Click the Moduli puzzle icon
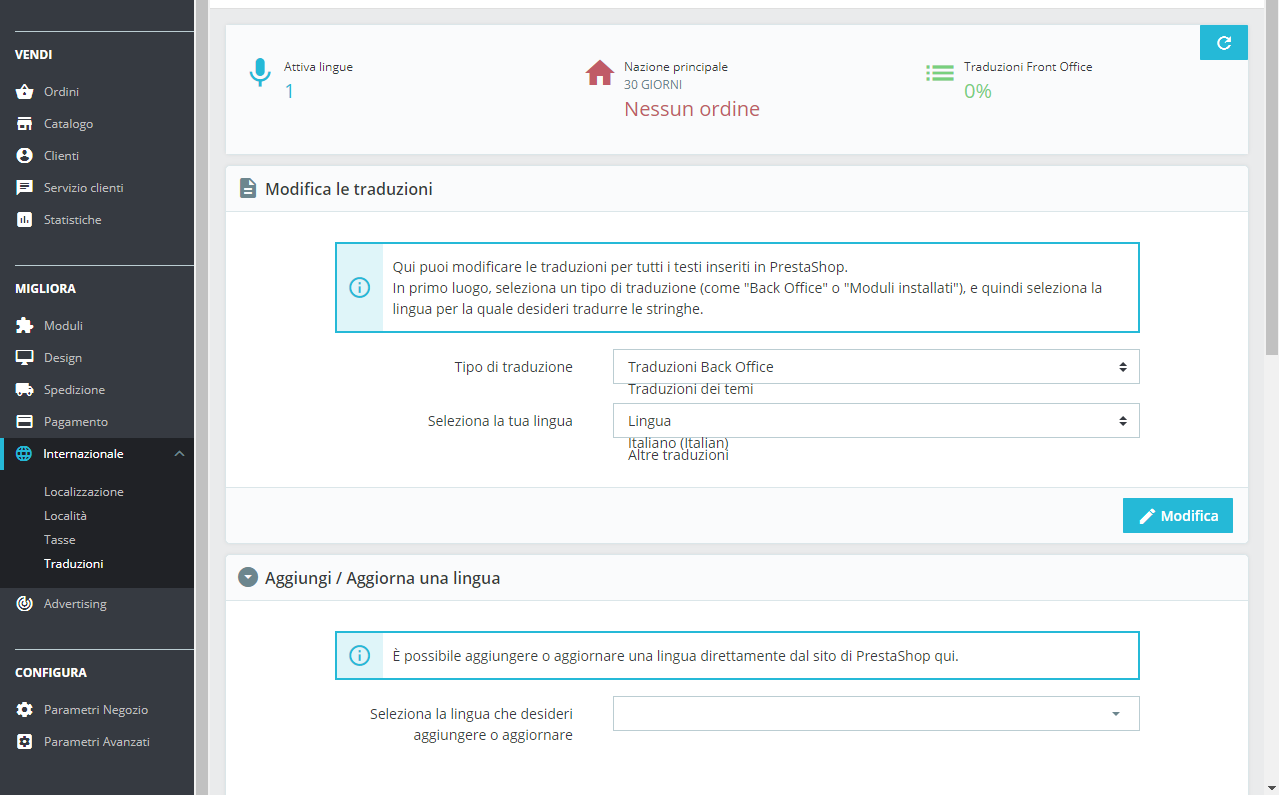 (x=25, y=326)
